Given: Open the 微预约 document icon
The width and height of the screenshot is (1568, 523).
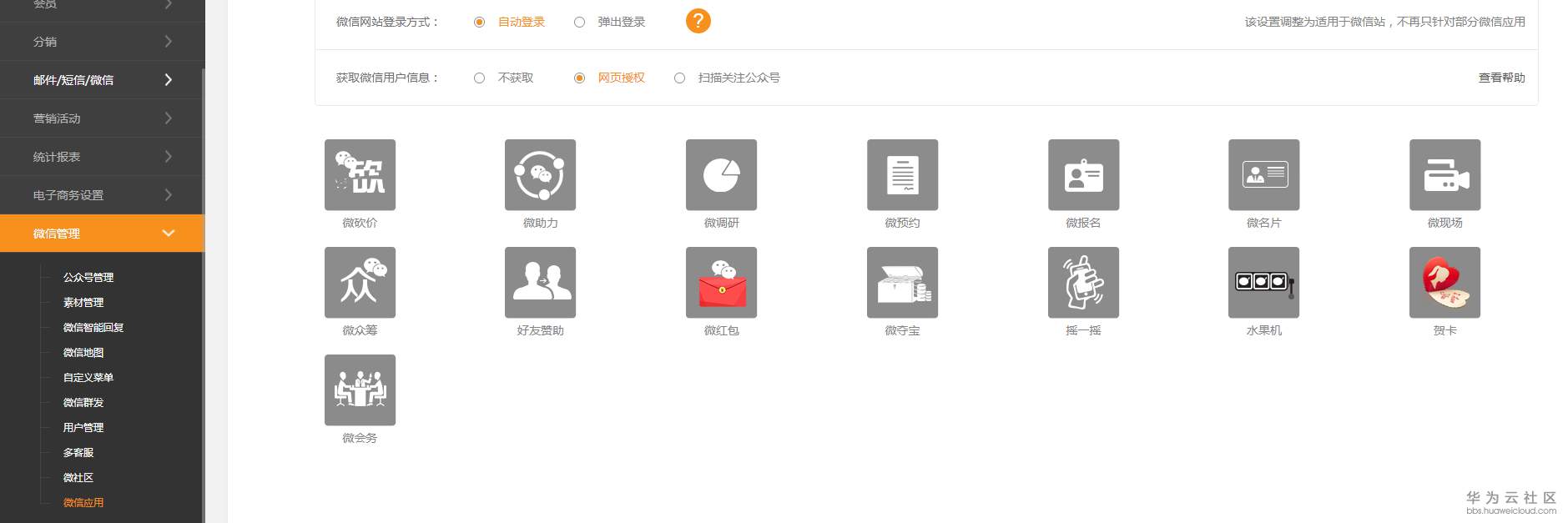Looking at the screenshot, I should coord(902,174).
